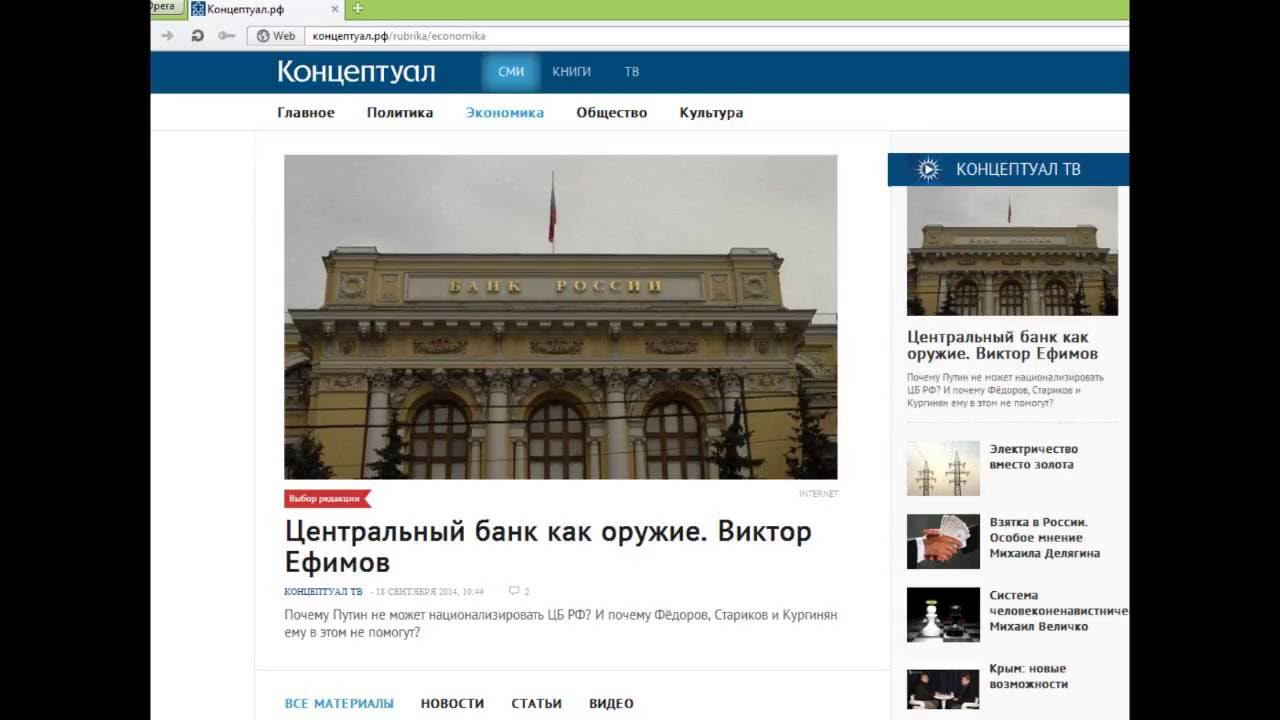Click the red Выбор редакции label
The image size is (1280, 720).
(x=327, y=498)
